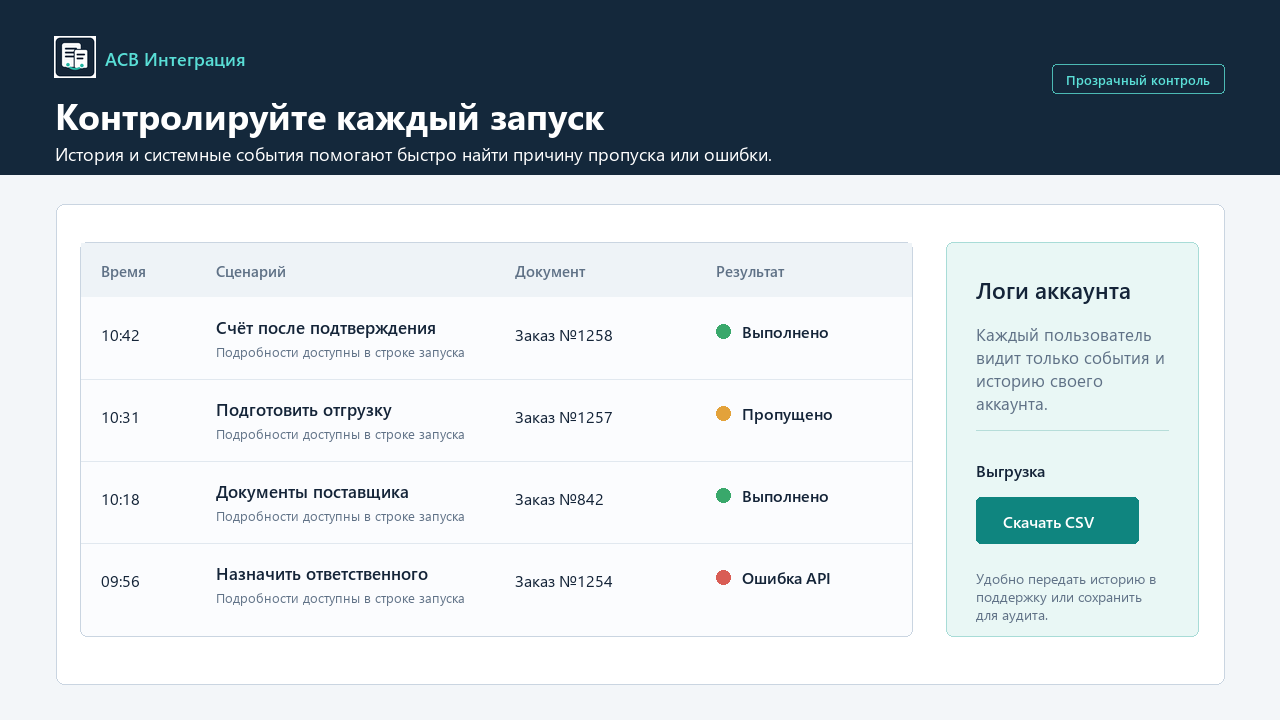The height and width of the screenshot is (720, 1280).
Task: Click details subtitle under Документы поставщика
Action: point(340,517)
